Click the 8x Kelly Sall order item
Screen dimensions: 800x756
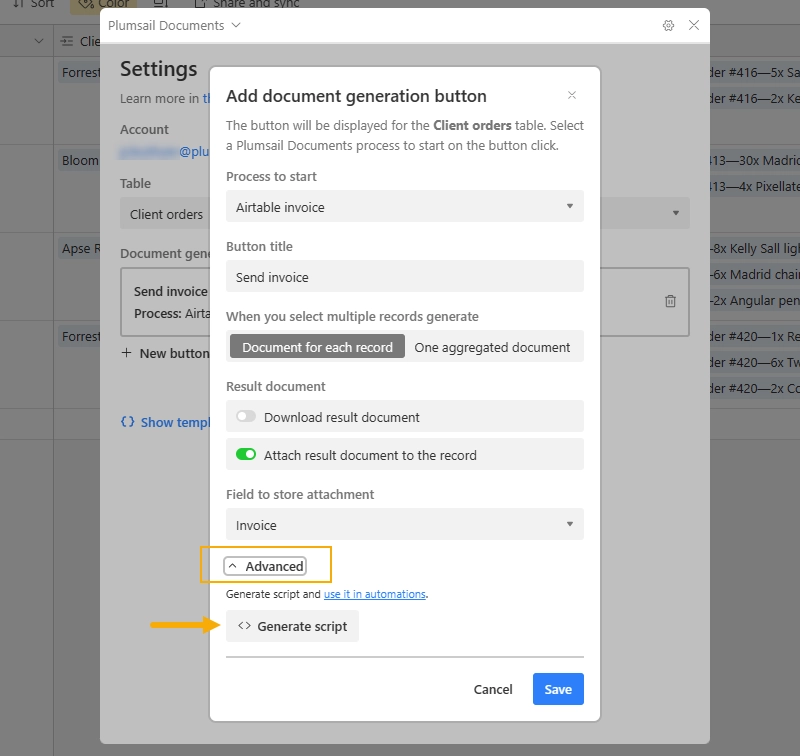755,248
